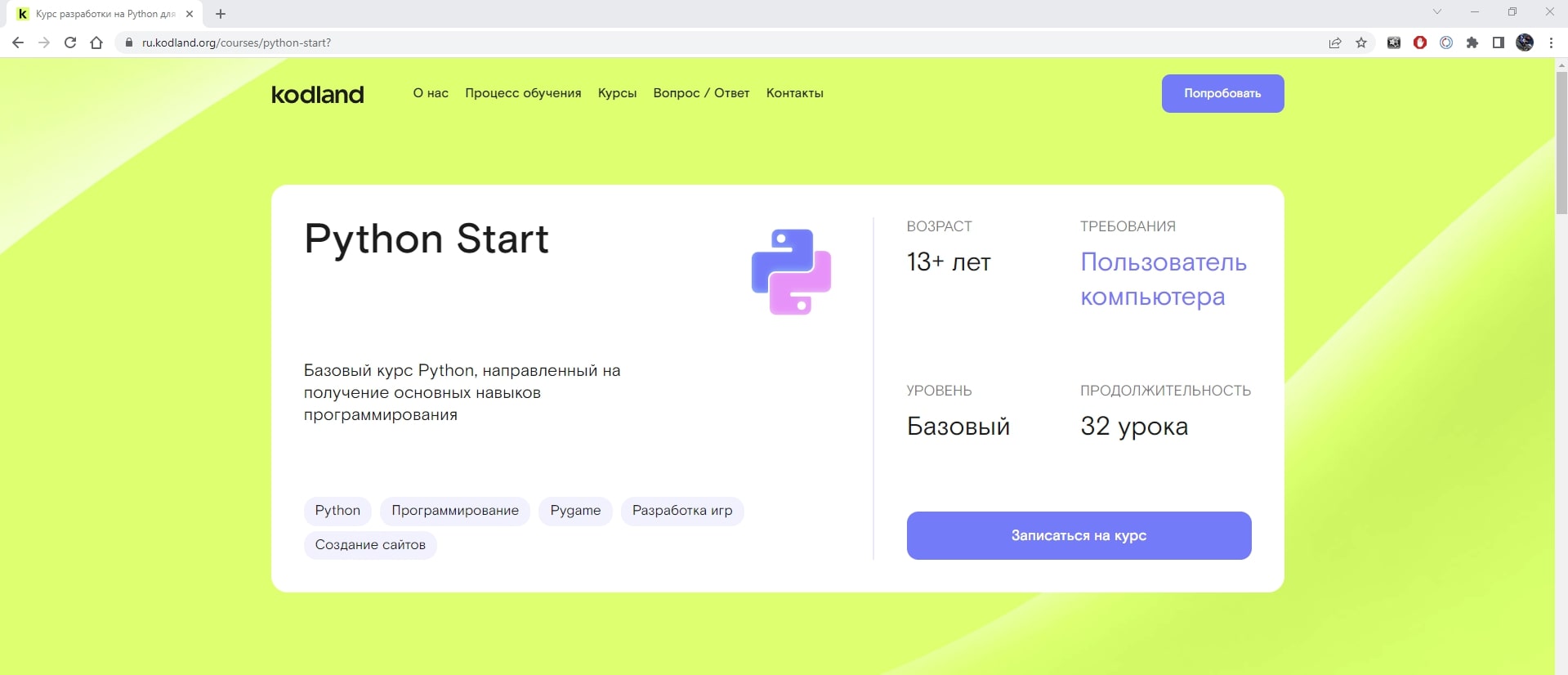Click the Базовый курс Python description paragraph
Viewport: 1568px width, 675px height.
462,393
